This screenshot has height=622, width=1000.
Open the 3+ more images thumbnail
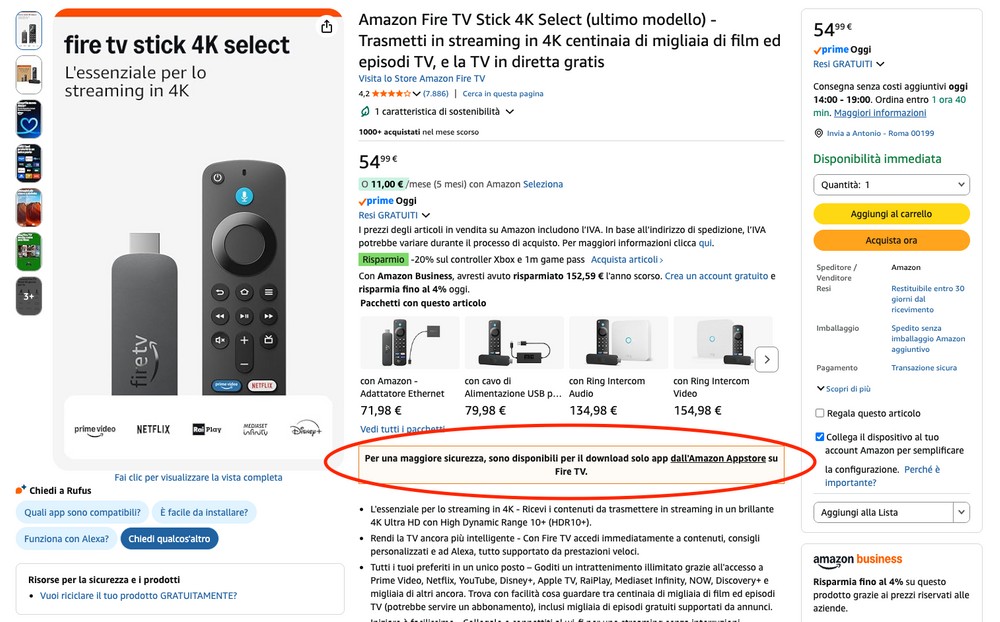[29, 296]
